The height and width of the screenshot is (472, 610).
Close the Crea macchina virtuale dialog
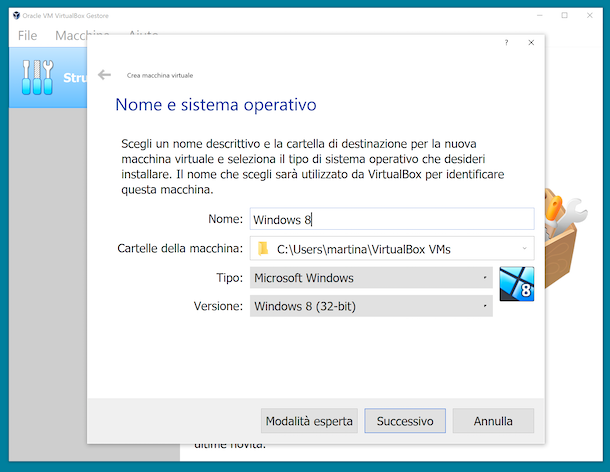tap(531, 43)
